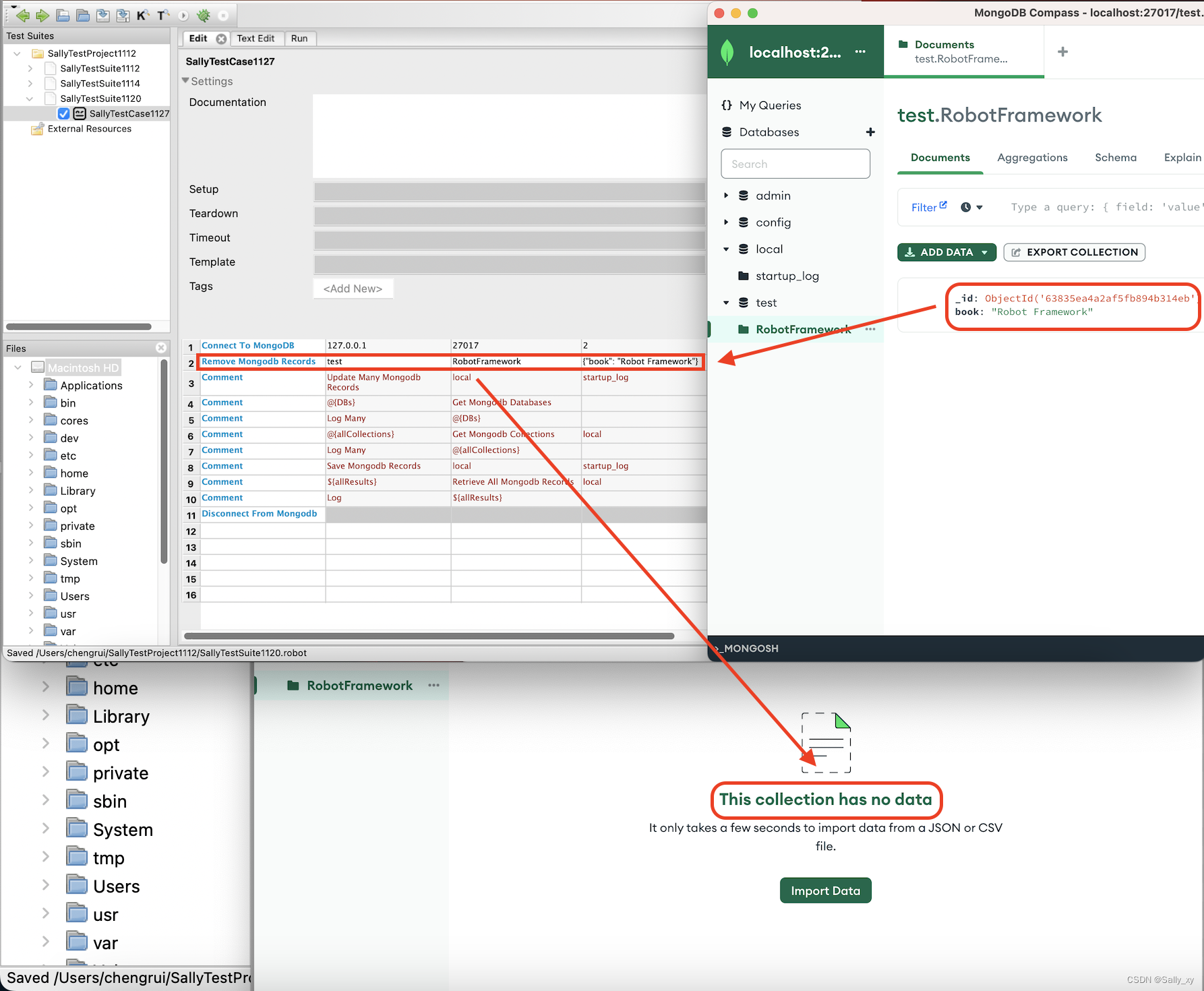
Task: Open the localhost connection options ellipsis
Action: pyautogui.click(x=860, y=51)
